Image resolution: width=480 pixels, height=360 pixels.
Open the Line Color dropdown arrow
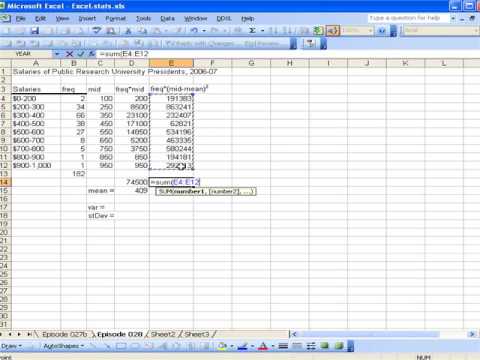click(252, 346)
